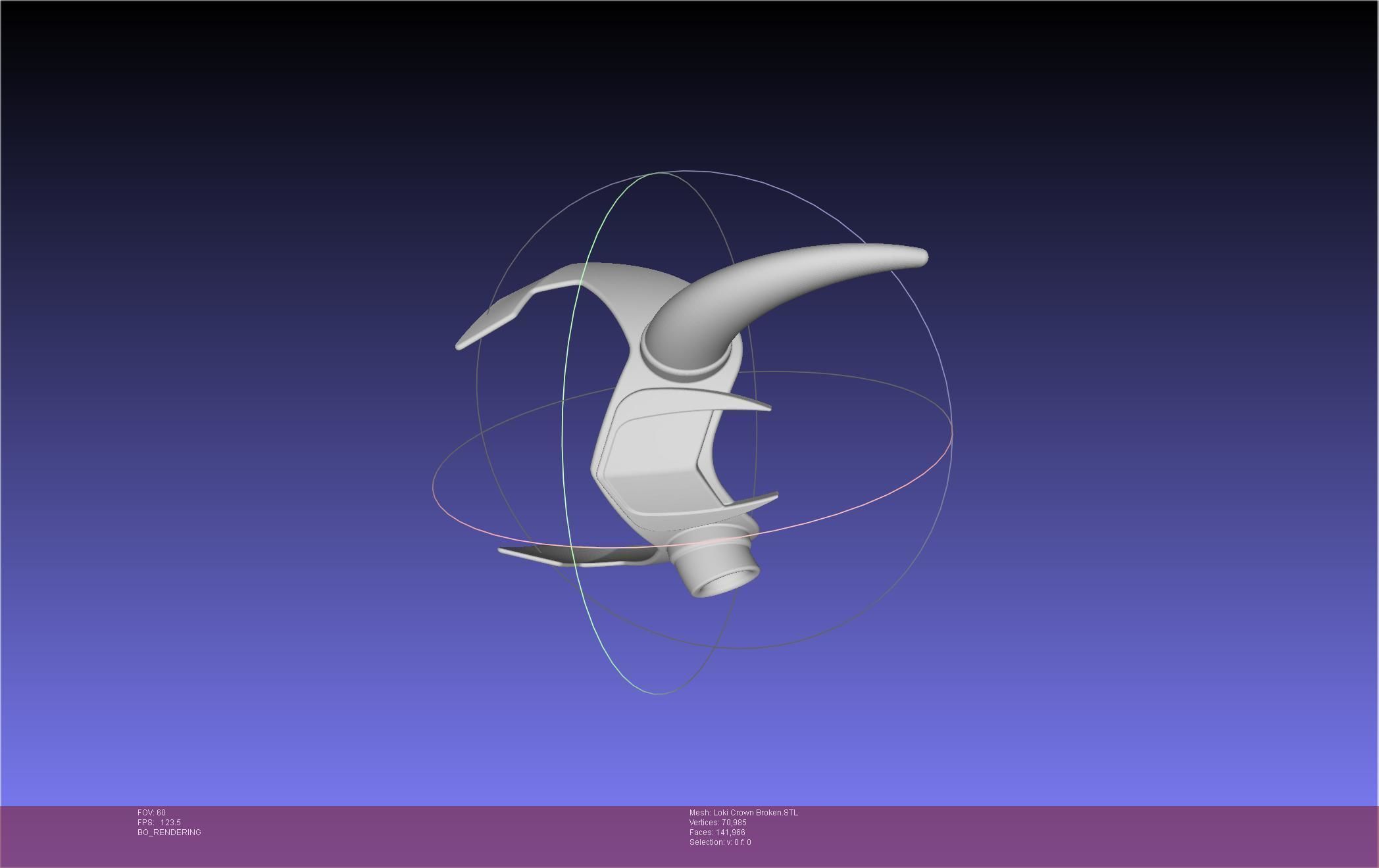
Task: Click an empty area of the purple info bar
Action: pyautogui.click(x=1053, y=838)
